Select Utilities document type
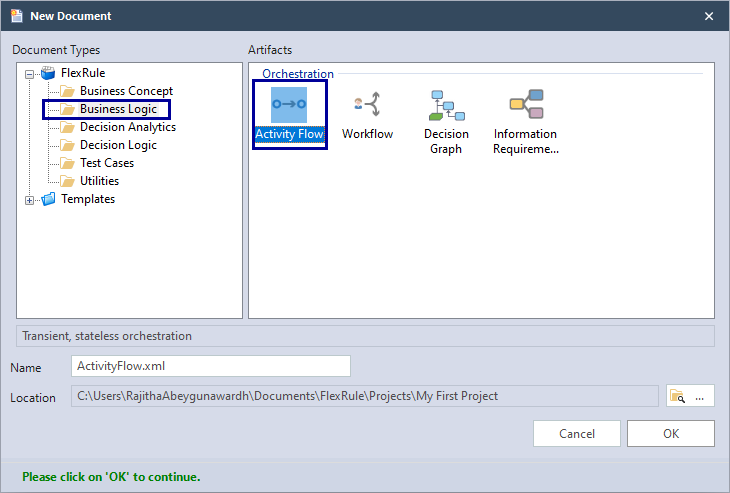This screenshot has height=493, width=730. (x=99, y=181)
